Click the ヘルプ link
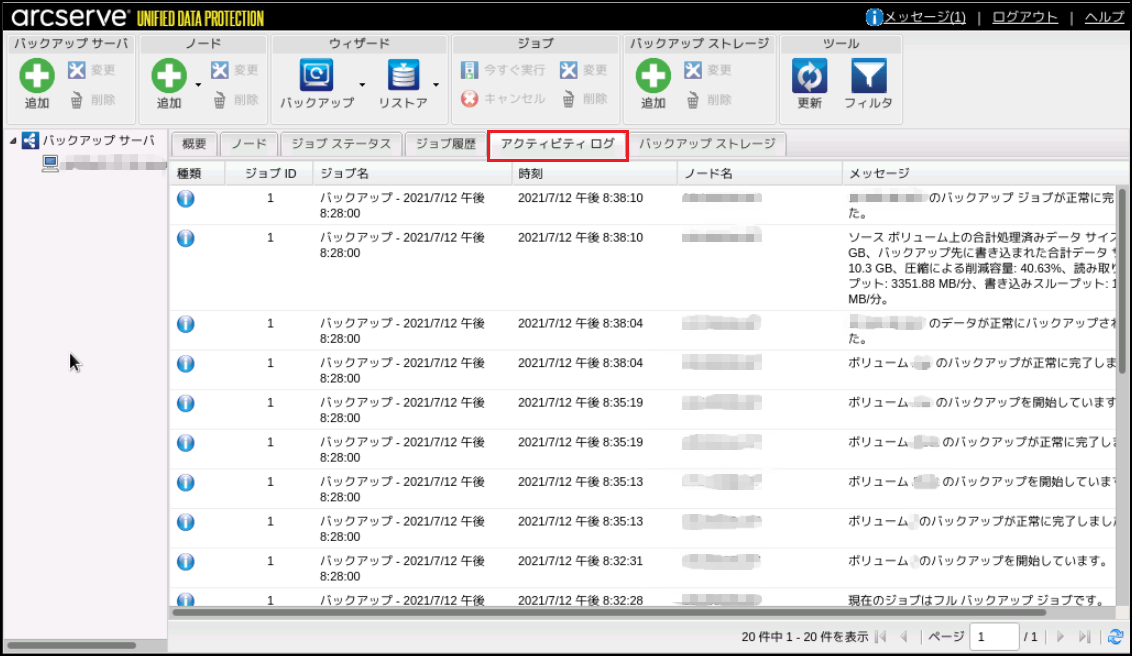The height and width of the screenshot is (656, 1132). point(1104,17)
